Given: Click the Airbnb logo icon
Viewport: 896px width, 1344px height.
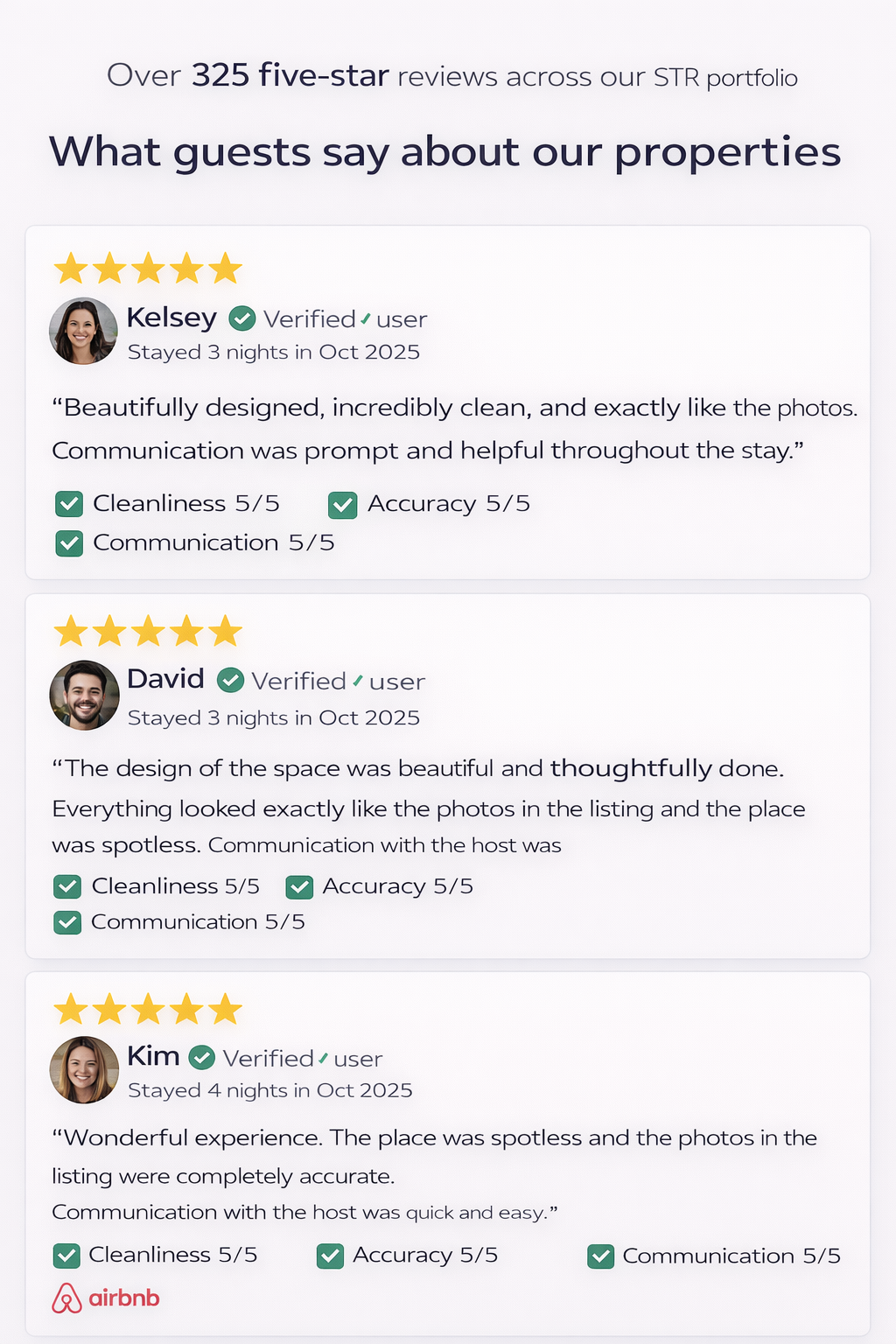Looking at the screenshot, I should click(x=66, y=1298).
